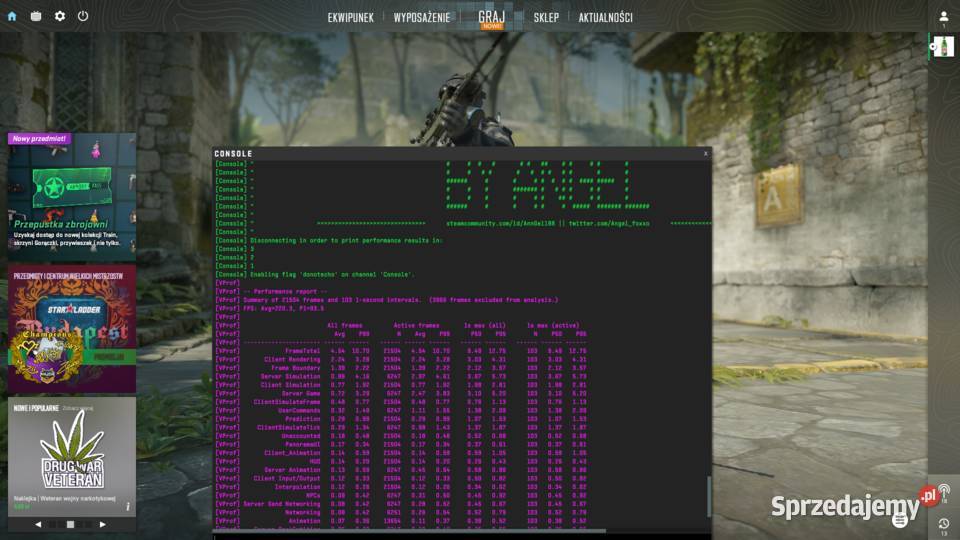Open the recent players clock icon
This screenshot has width=960, height=540.
[944, 523]
